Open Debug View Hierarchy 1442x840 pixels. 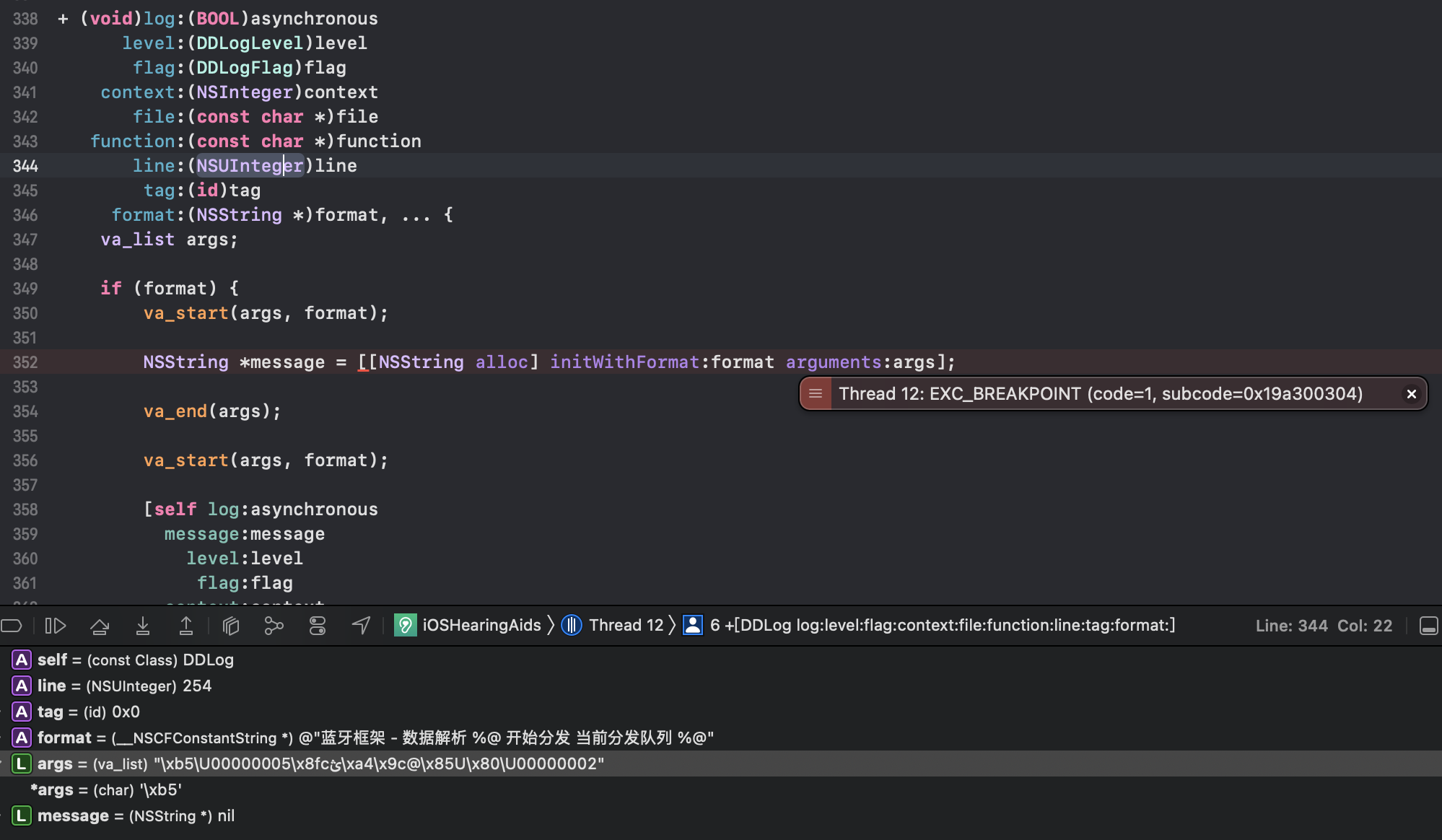click(231, 626)
